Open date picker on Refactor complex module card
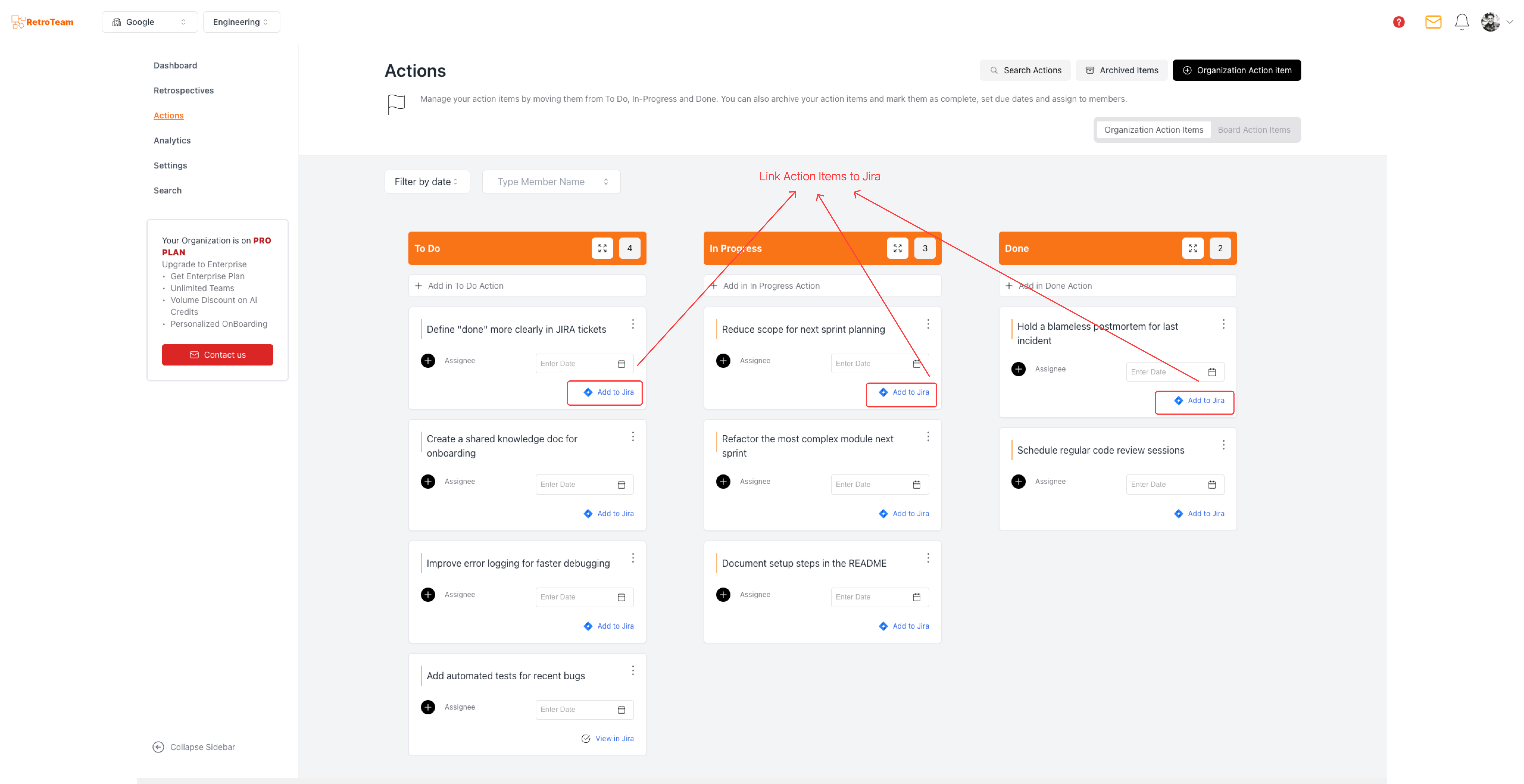Screen dimensions: 1524x784 (x=916, y=485)
